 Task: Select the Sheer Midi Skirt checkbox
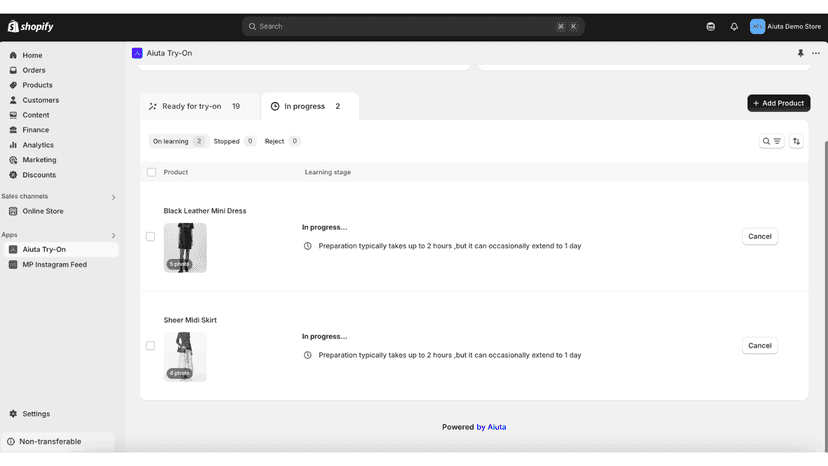150,346
